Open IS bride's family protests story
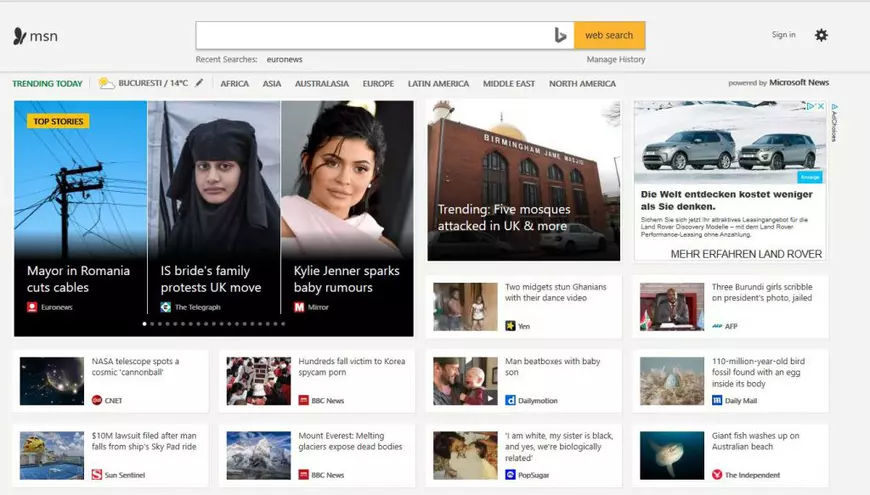The height and width of the screenshot is (495, 870). pyautogui.click(x=211, y=279)
